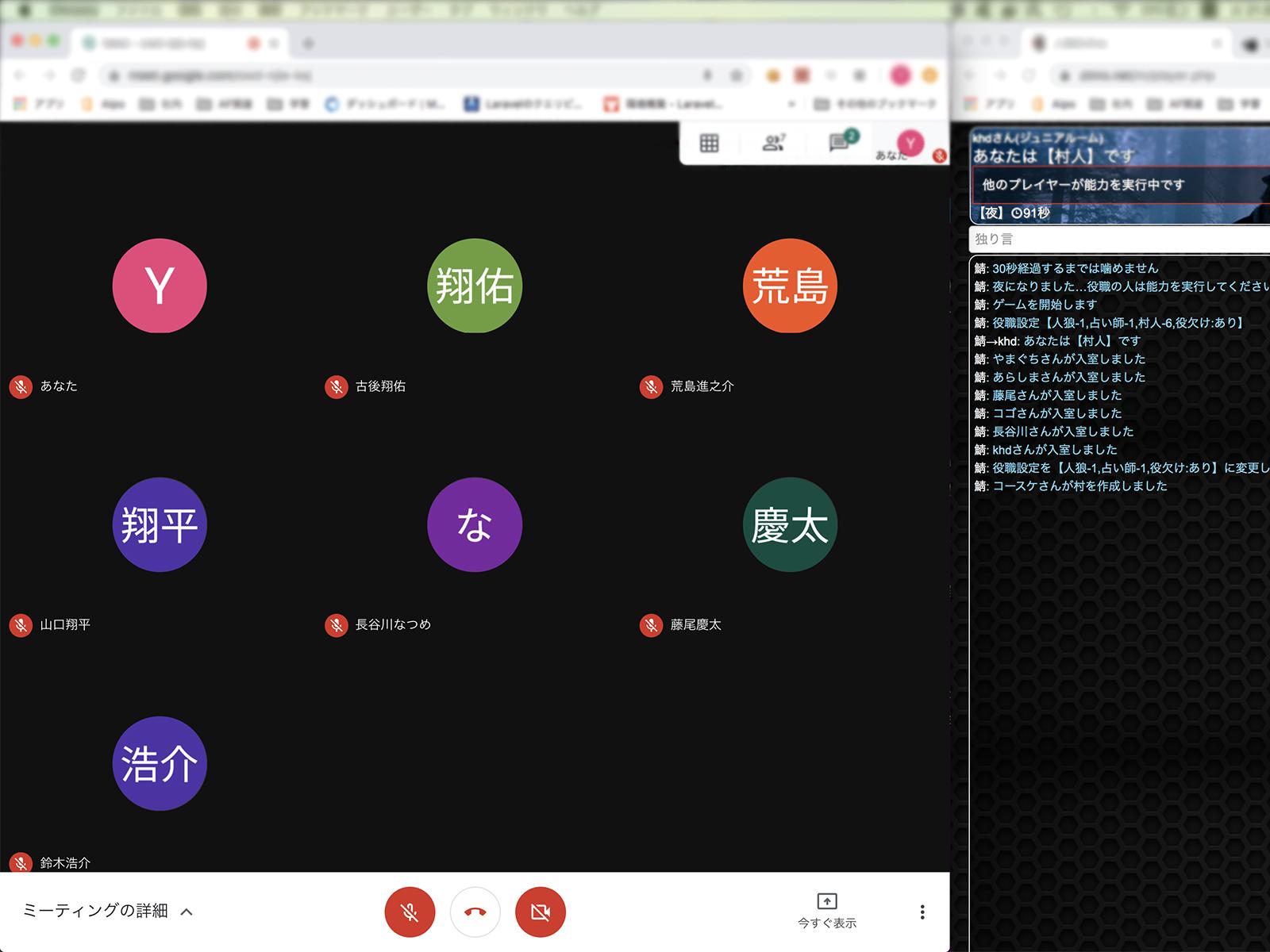Viewport: 1270px width, 952px height.
Task: Click log line 長谷川さんが入室しました
Action: 1054,432
